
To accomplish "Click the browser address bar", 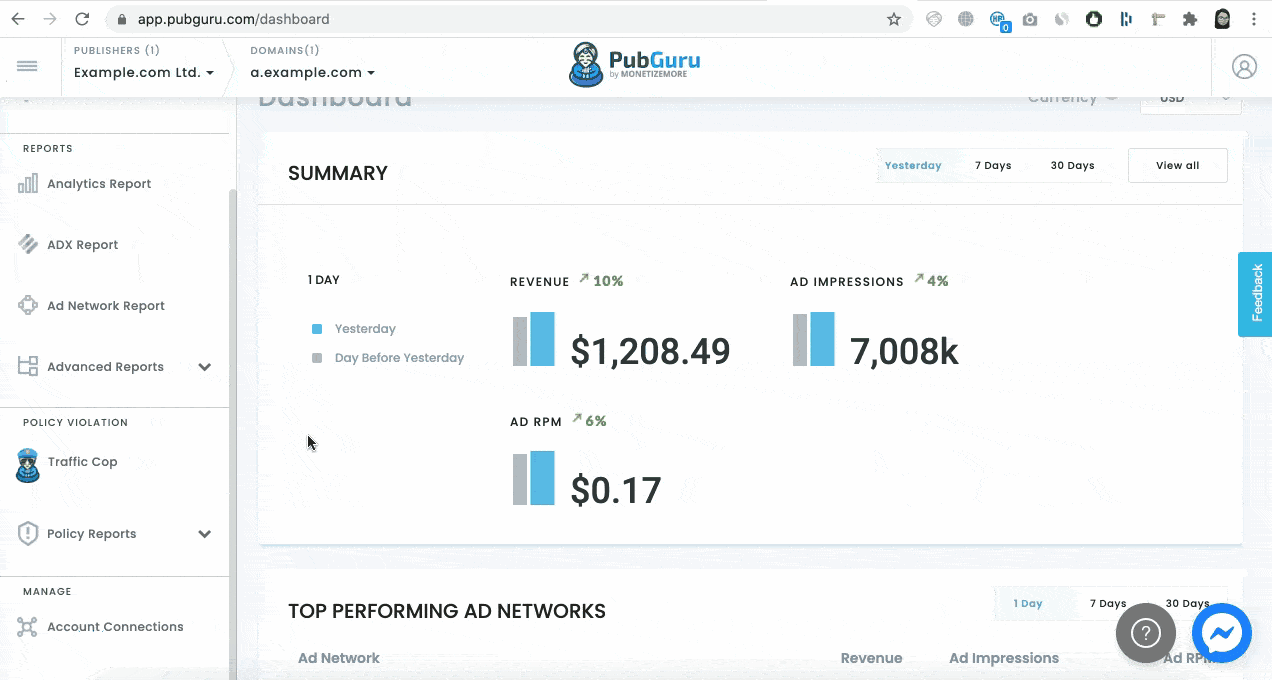I will tap(500, 19).
